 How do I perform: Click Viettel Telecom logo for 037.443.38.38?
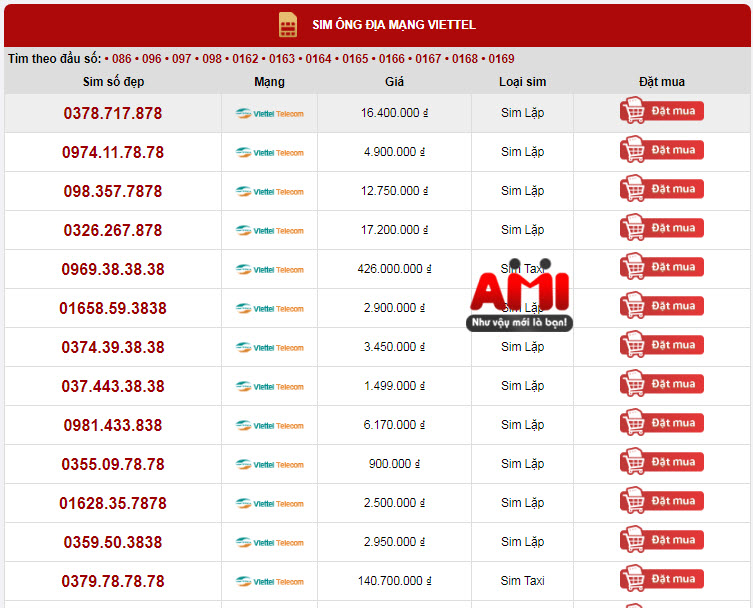269,386
